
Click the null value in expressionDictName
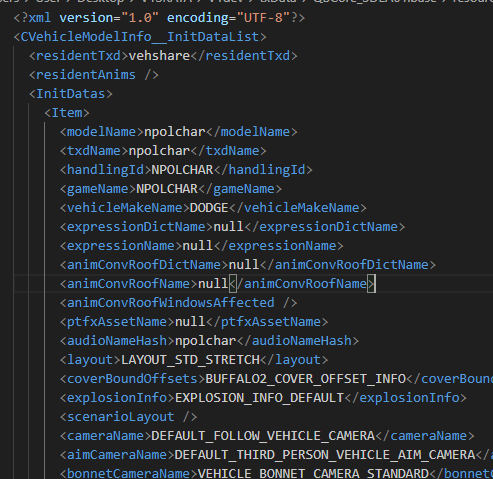pyautogui.click(x=228, y=227)
